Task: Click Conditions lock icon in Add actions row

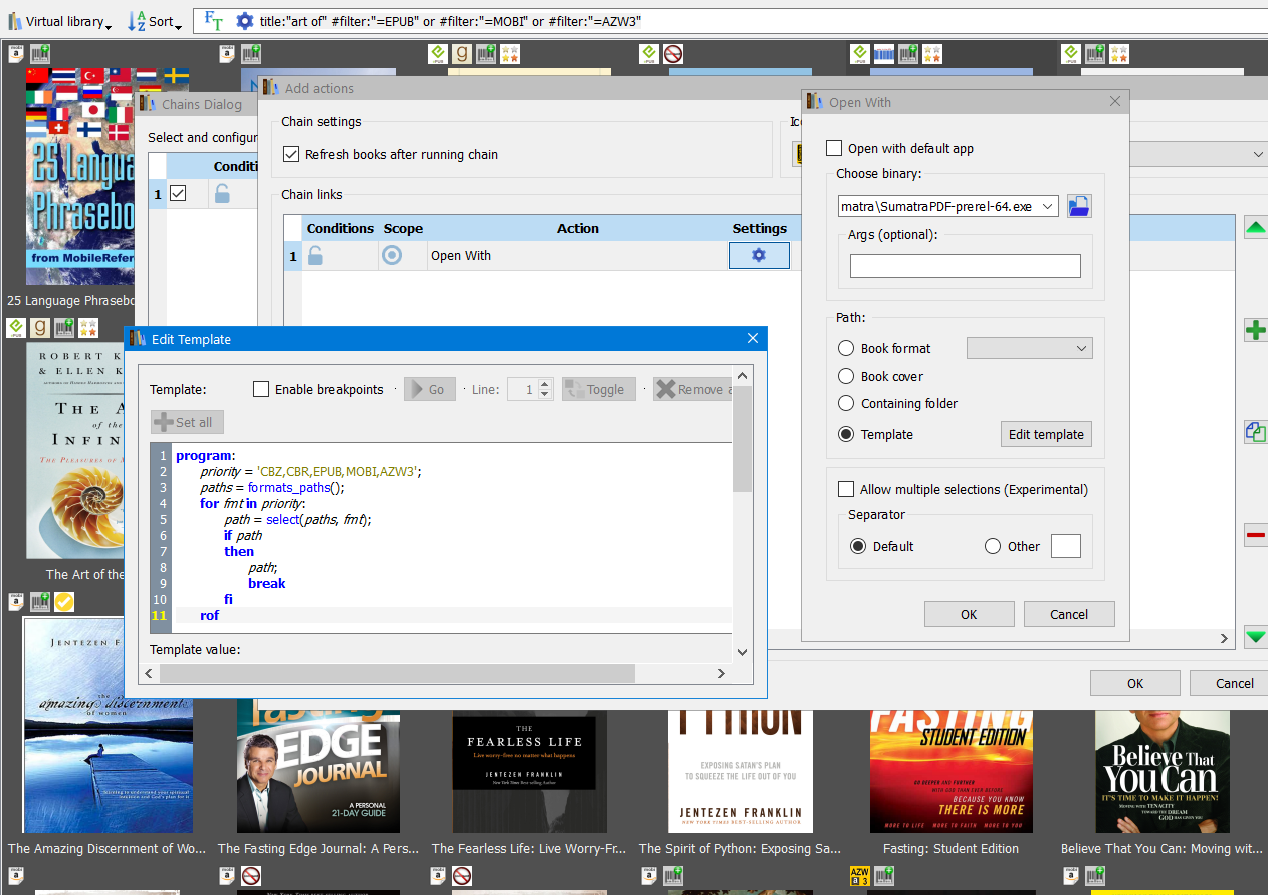Action: coord(315,256)
